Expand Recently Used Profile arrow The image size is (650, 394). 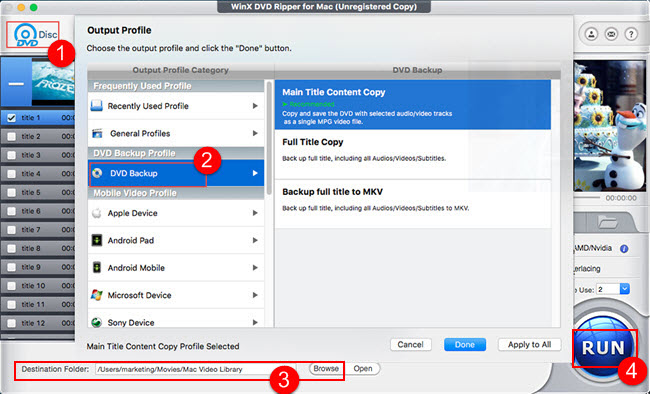tap(255, 106)
